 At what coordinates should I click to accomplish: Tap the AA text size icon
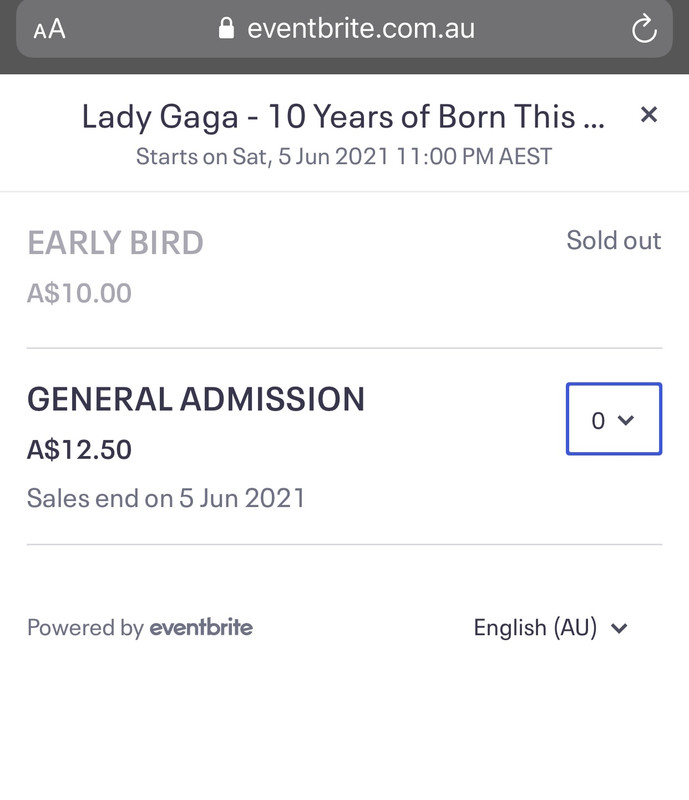click(x=50, y=29)
